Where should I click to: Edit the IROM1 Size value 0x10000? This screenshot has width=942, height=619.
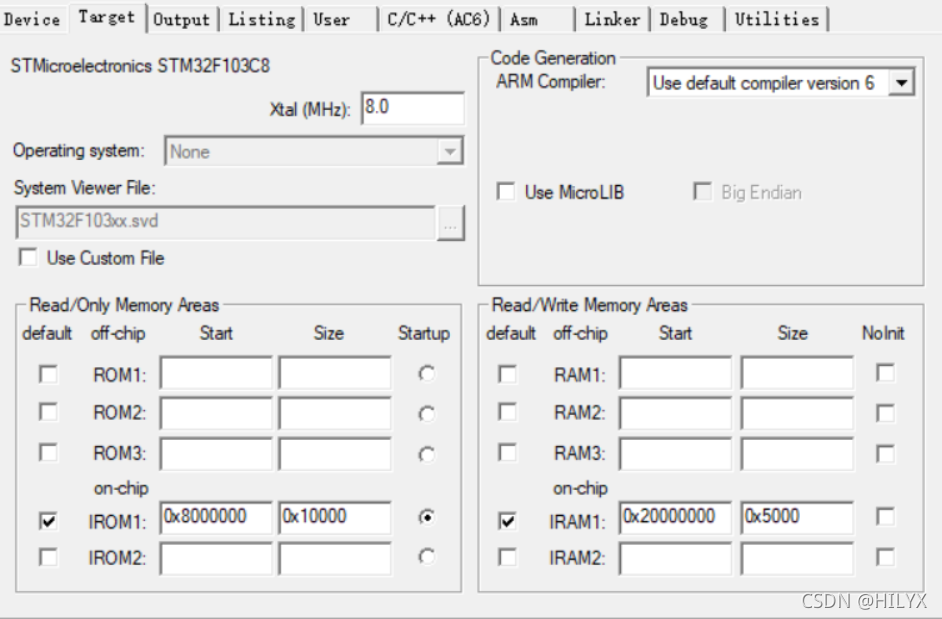[x=335, y=517]
